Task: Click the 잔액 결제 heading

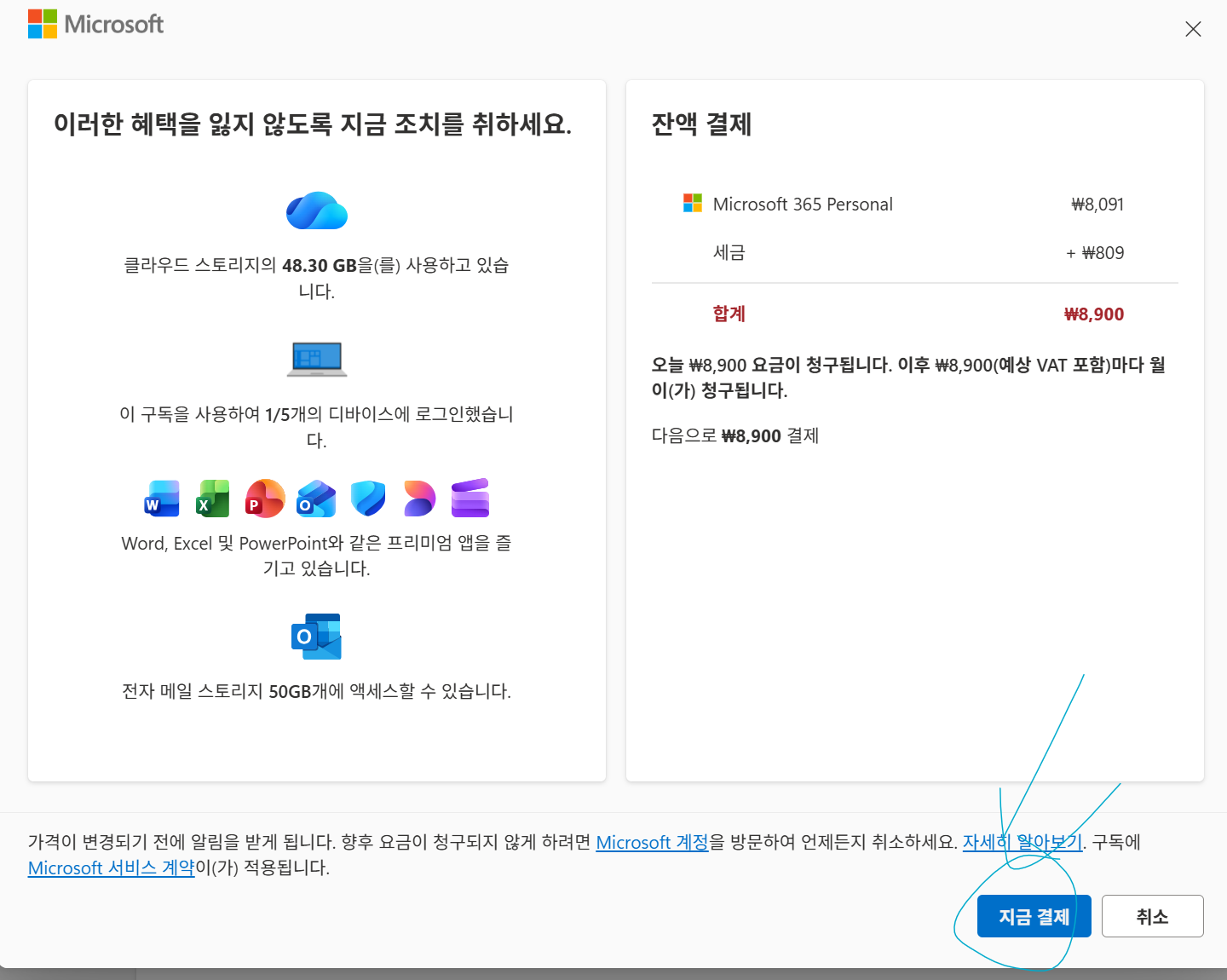Action: click(701, 124)
